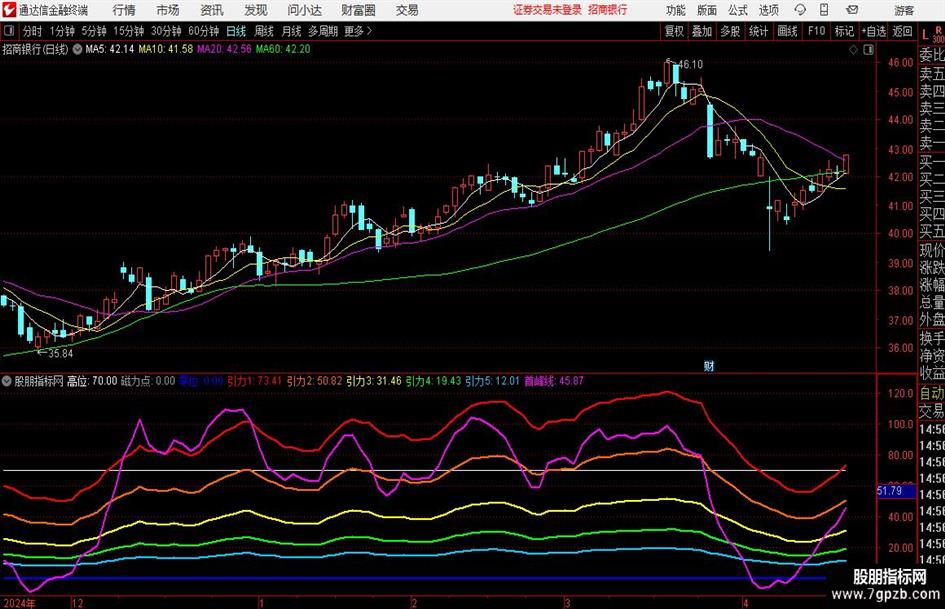Open the 选项 menu
The height and width of the screenshot is (609, 945).
768,10
